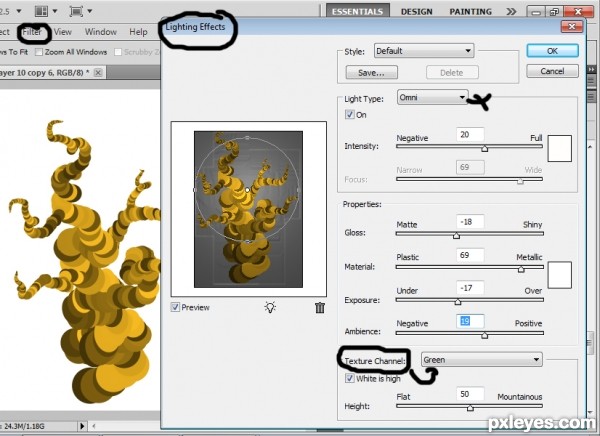Toggle the Scrubby Zoom checkbox
The width and height of the screenshot is (600, 436).
click(118, 52)
